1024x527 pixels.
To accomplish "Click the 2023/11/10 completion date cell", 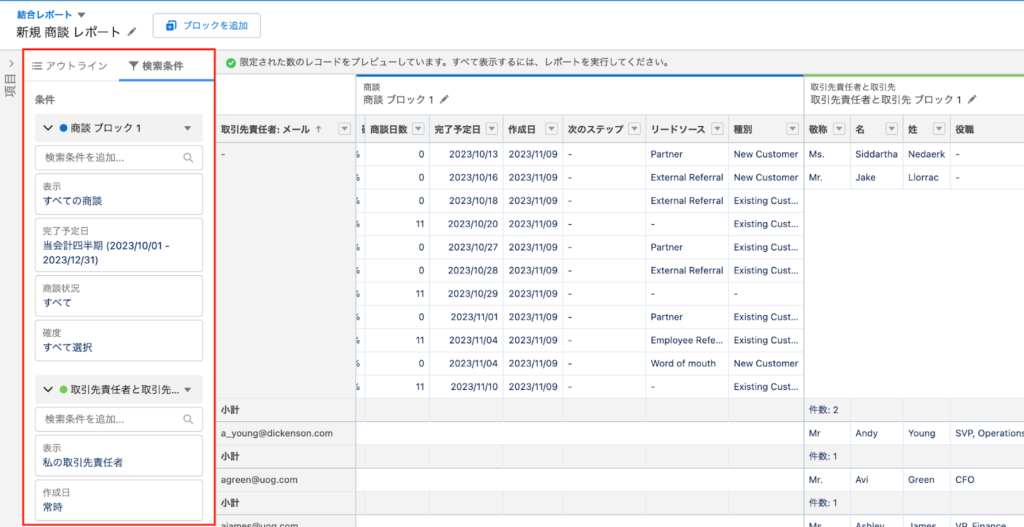I will (466, 387).
